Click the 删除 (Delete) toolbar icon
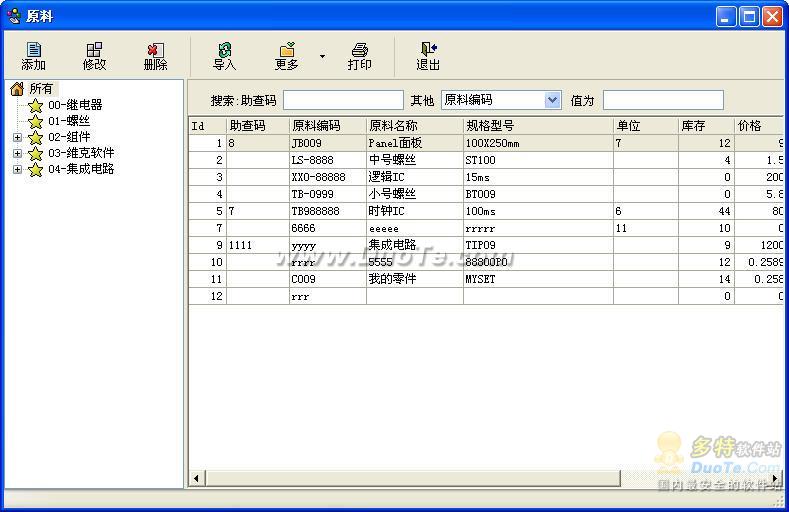This screenshot has height=512, width=789. [155, 56]
